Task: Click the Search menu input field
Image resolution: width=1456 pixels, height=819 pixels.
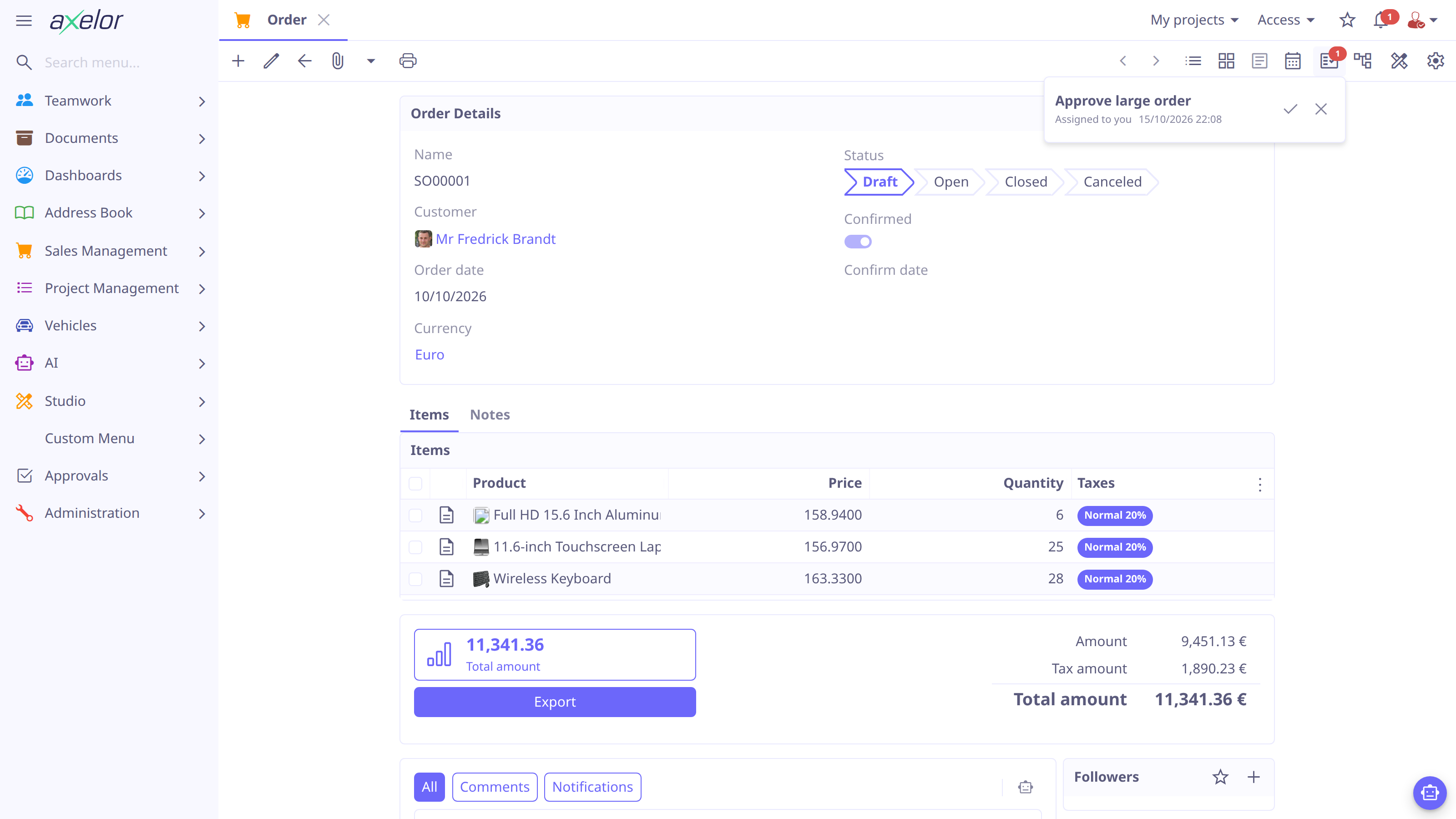Action: coord(124,62)
